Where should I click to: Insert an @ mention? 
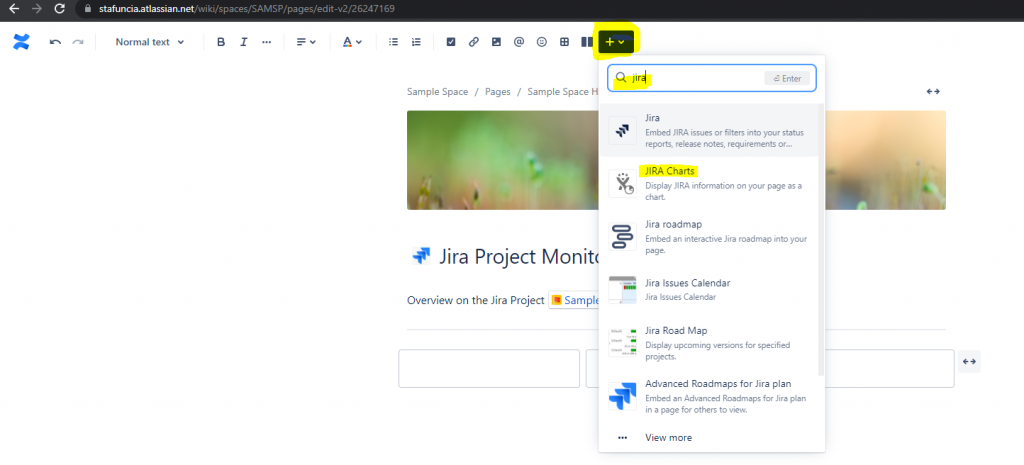point(519,42)
